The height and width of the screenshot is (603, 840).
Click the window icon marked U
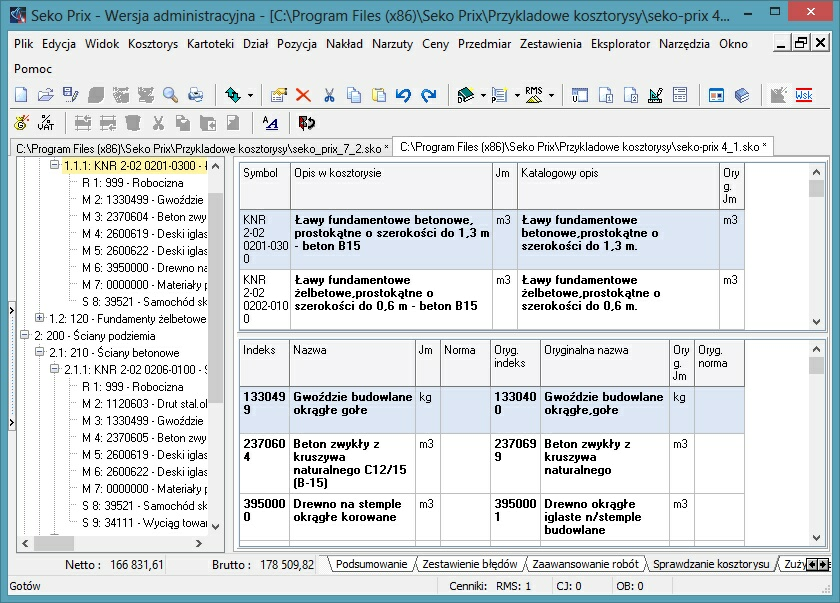(x=580, y=95)
